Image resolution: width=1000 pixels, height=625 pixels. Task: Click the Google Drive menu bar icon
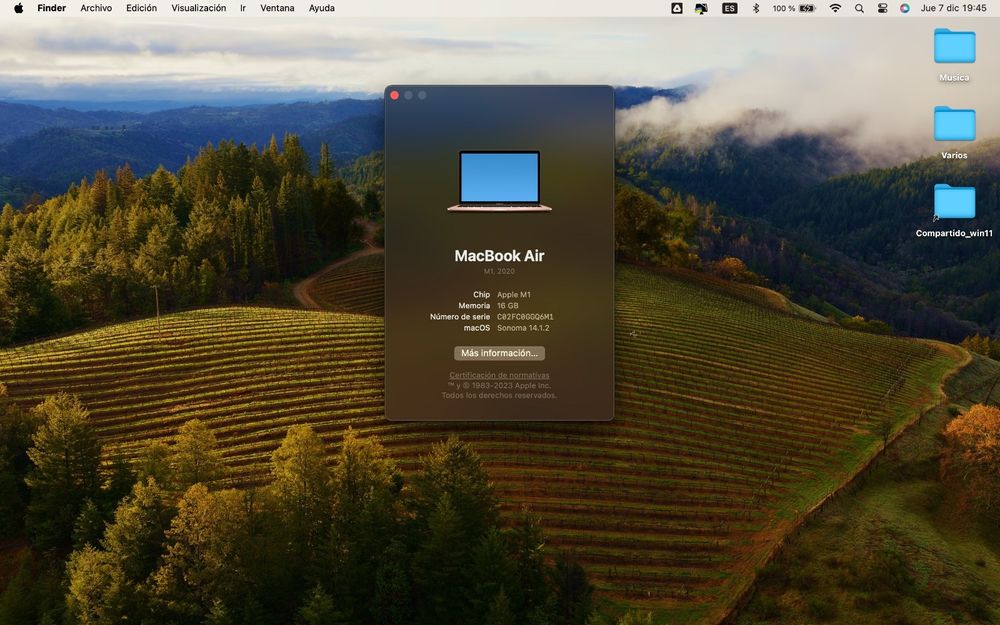677,8
